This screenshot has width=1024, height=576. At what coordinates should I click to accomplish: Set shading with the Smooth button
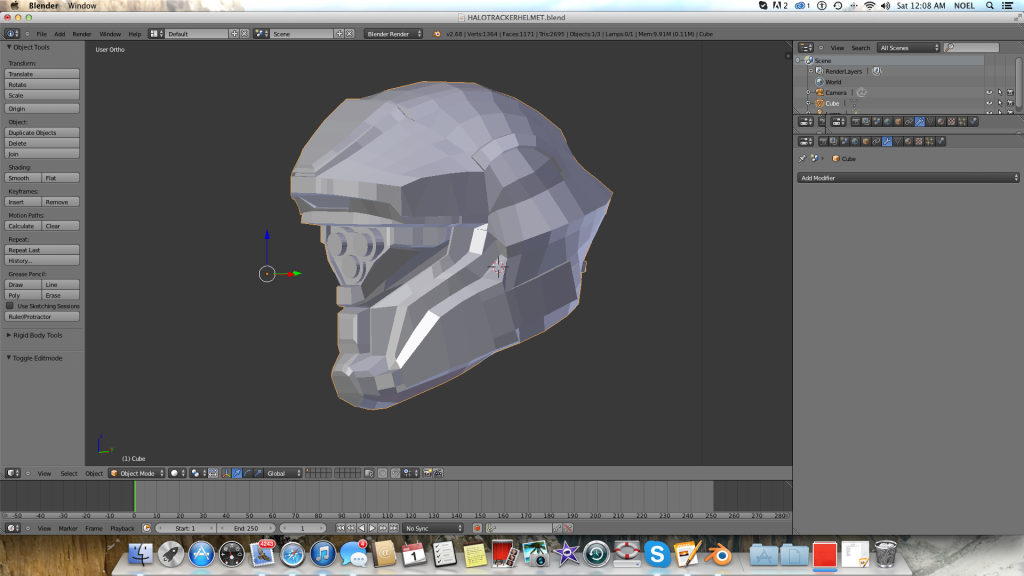[23, 178]
